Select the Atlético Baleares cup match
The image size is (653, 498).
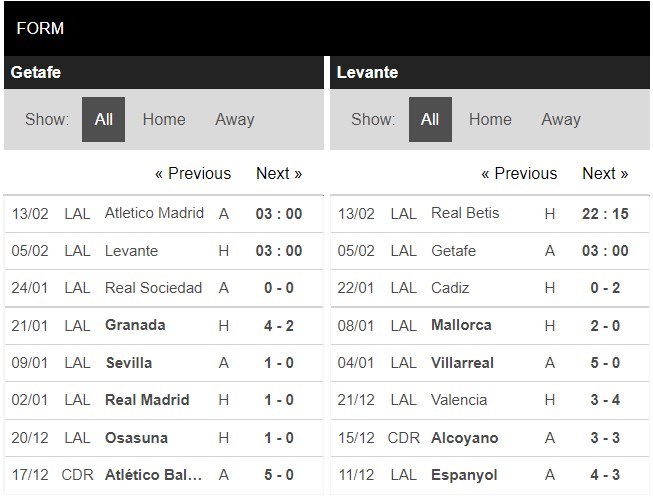[x=154, y=475]
